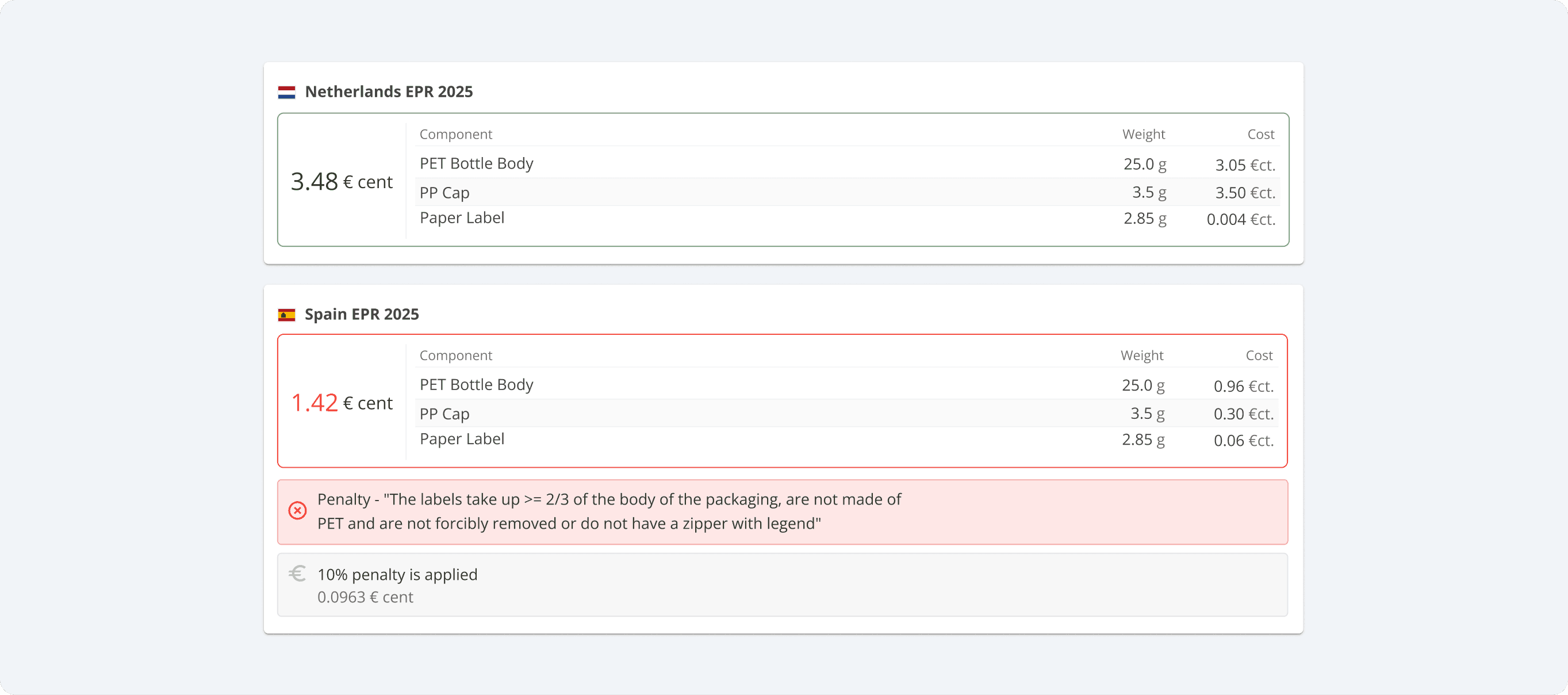
Task: Click the Weight column header in Netherlands table
Action: [x=1143, y=134]
